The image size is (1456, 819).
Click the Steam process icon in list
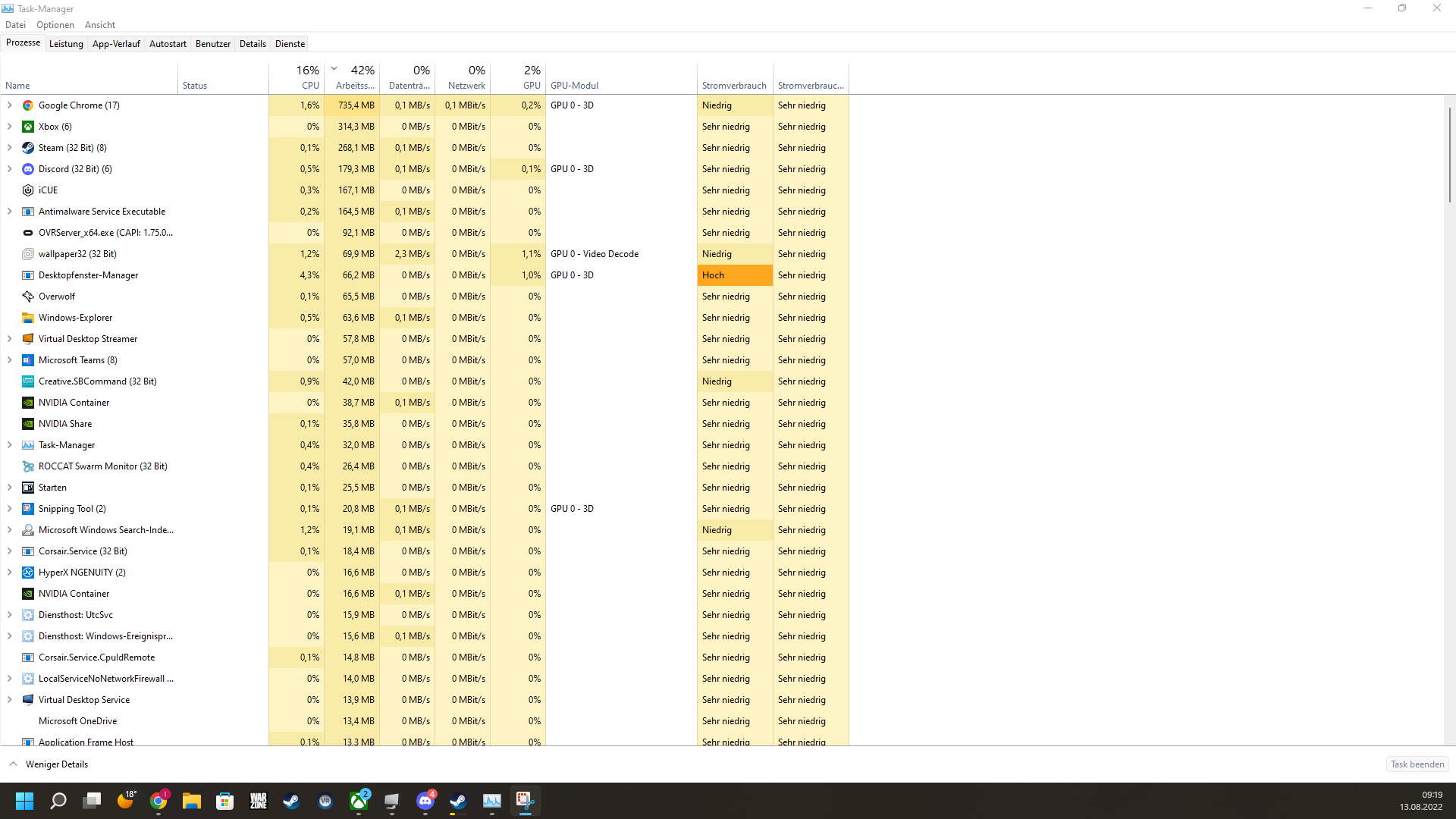(x=28, y=148)
